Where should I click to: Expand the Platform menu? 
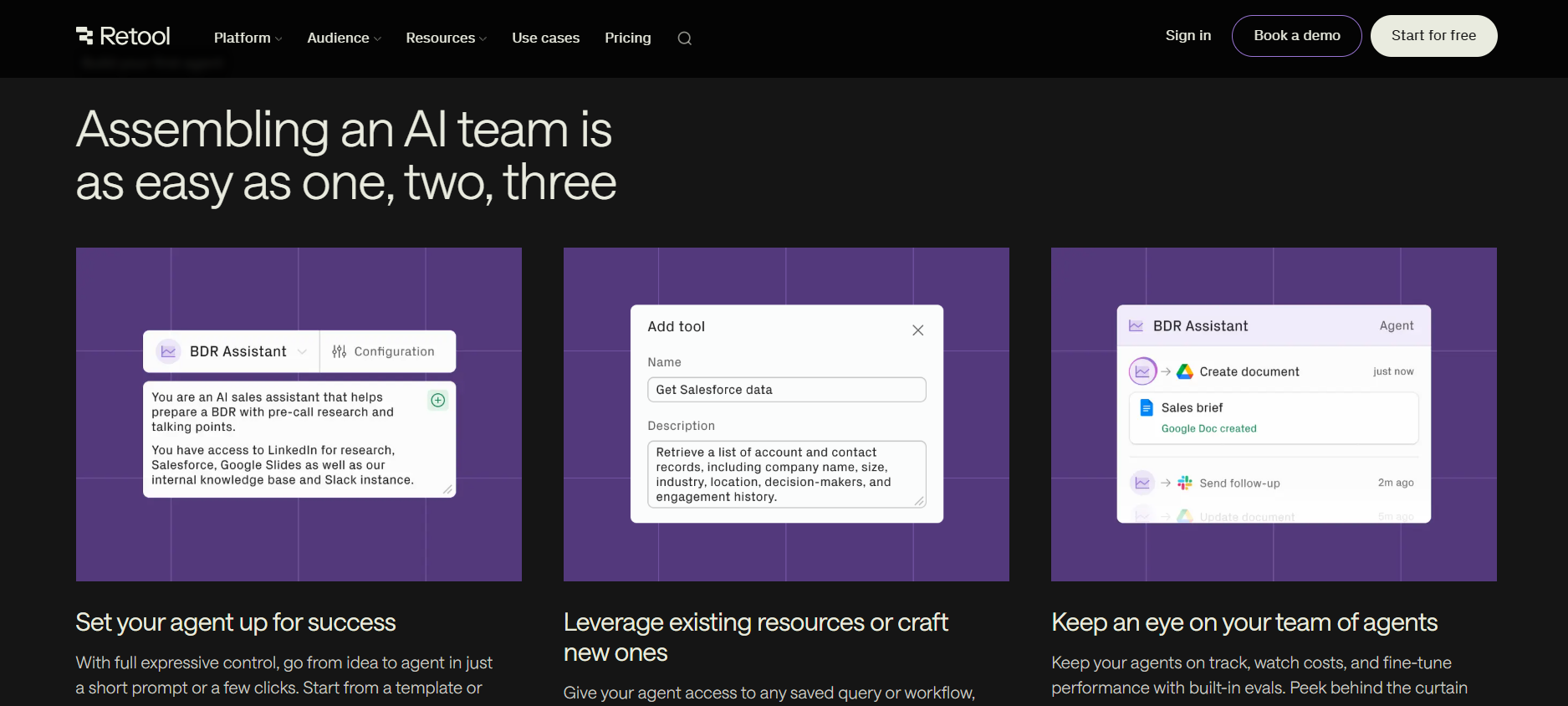[x=248, y=38]
